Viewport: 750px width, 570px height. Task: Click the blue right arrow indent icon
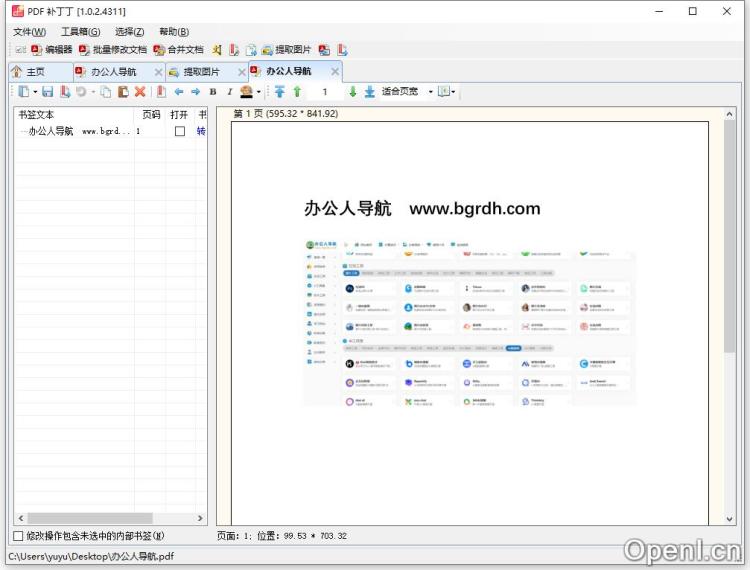click(x=196, y=91)
